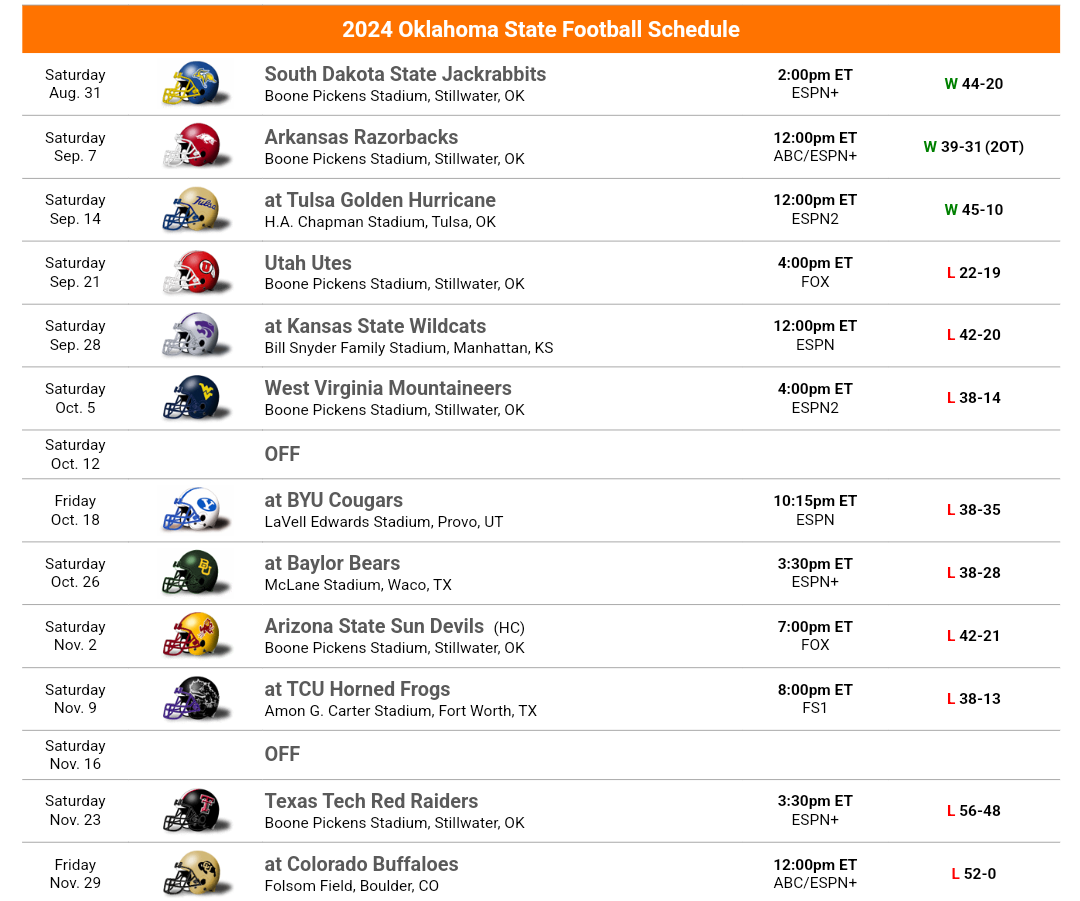Open the Colorado Buffaloes helmet icon
Image resolution: width=1080 pixels, height=901 pixels.
(x=196, y=873)
